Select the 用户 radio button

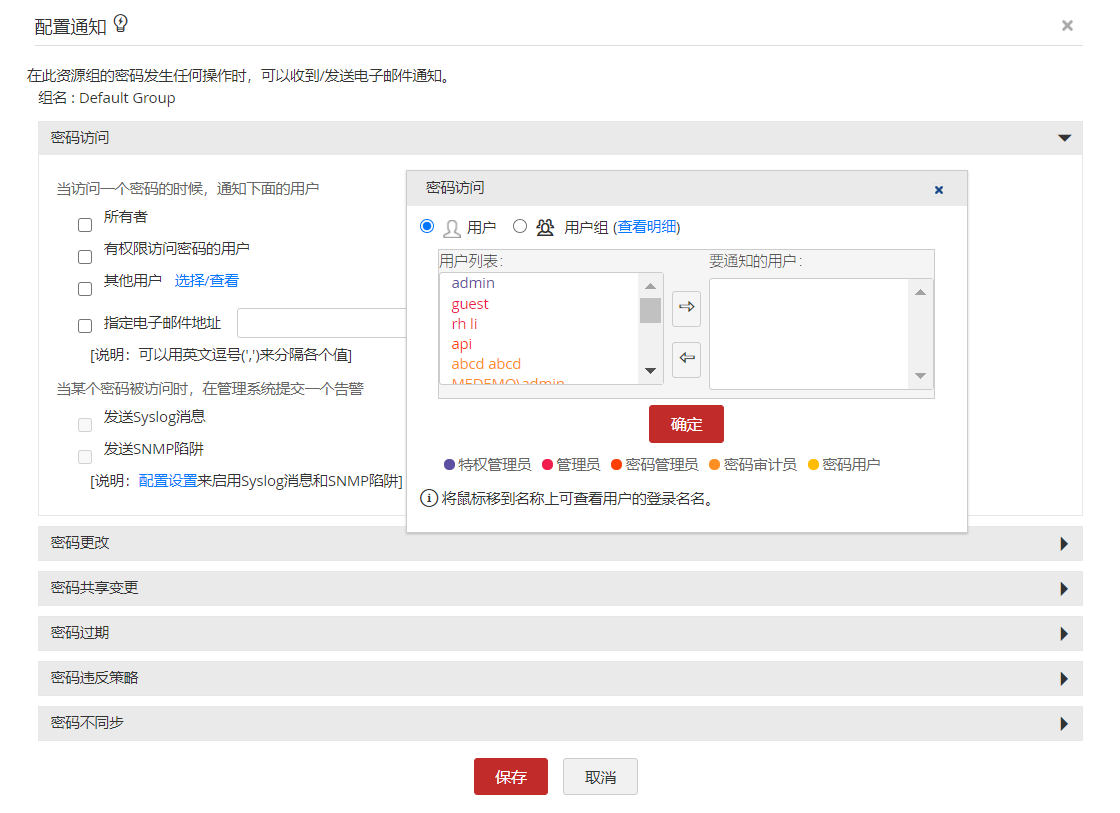tap(427, 226)
